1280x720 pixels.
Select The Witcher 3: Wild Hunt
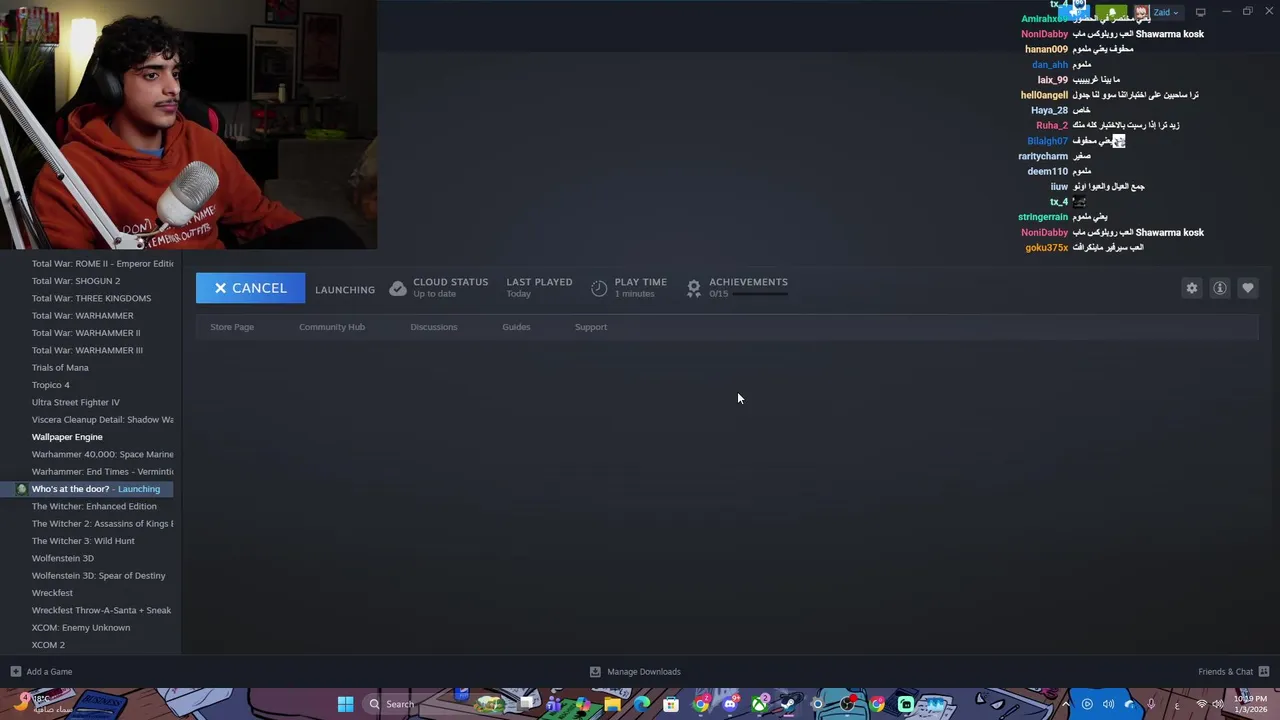tap(83, 541)
